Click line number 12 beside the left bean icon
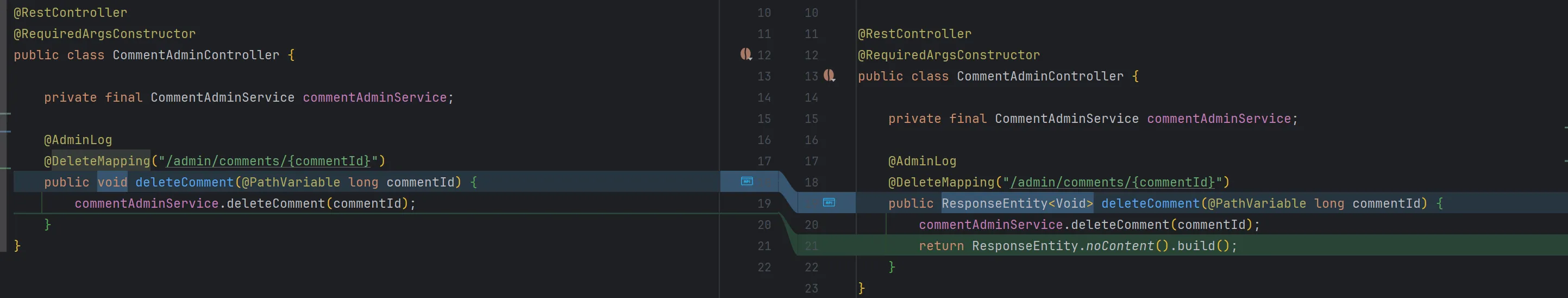The image size is (1568, 298). pyautogui.click(x=764, y=55)
